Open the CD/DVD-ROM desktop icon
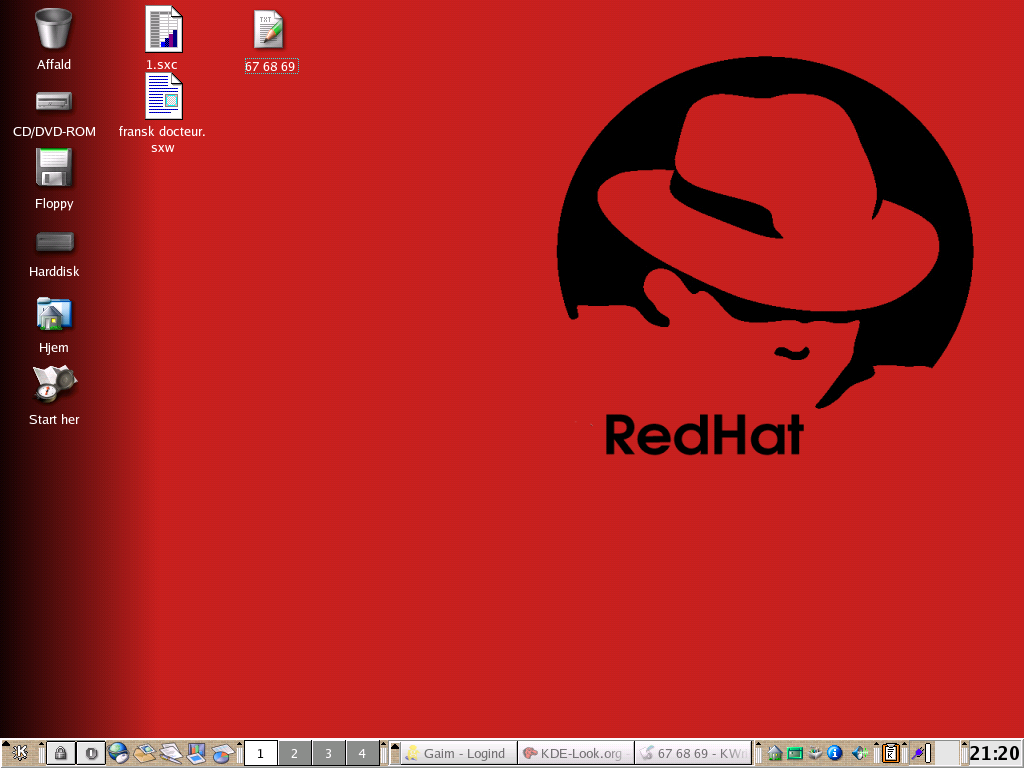 click(54, 102)
